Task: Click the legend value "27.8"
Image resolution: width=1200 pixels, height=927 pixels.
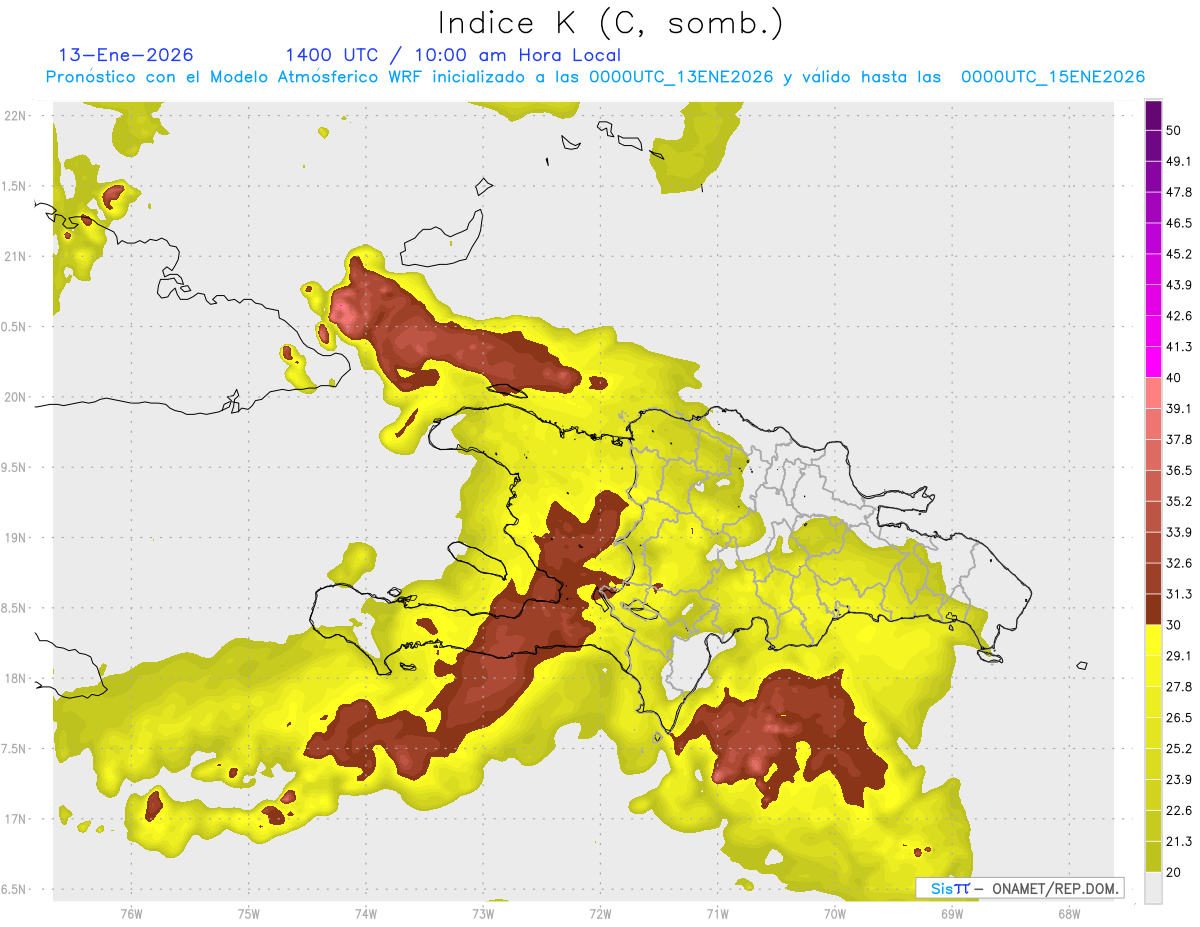Action: point(1179,687)
